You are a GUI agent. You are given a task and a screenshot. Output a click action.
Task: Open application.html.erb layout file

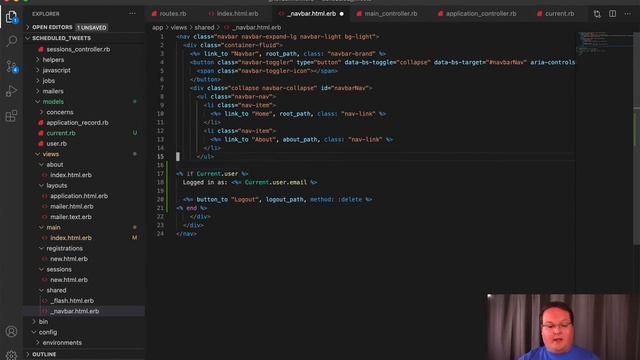[x=79, y=196]
